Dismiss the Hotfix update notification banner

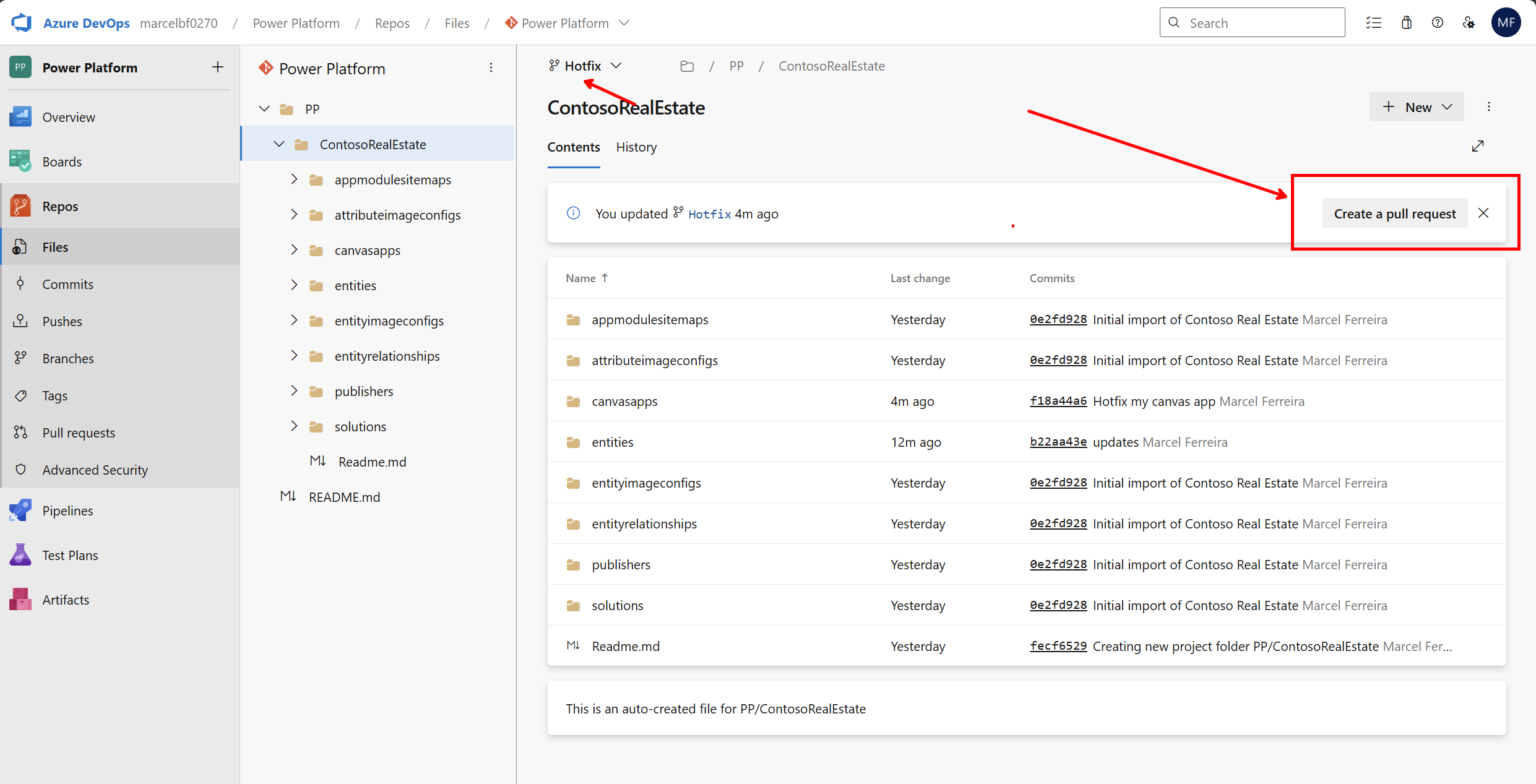(x=1483, y=213)
